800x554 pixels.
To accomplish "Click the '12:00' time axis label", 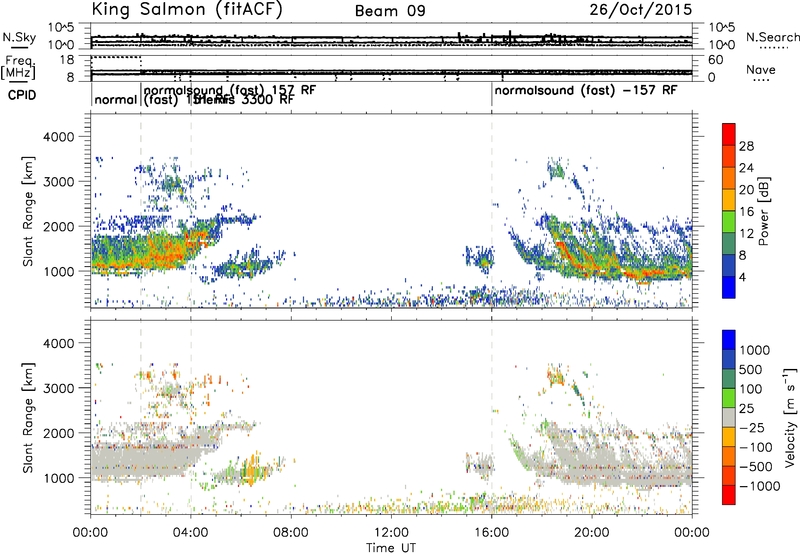I will click(x=391, y=533).
